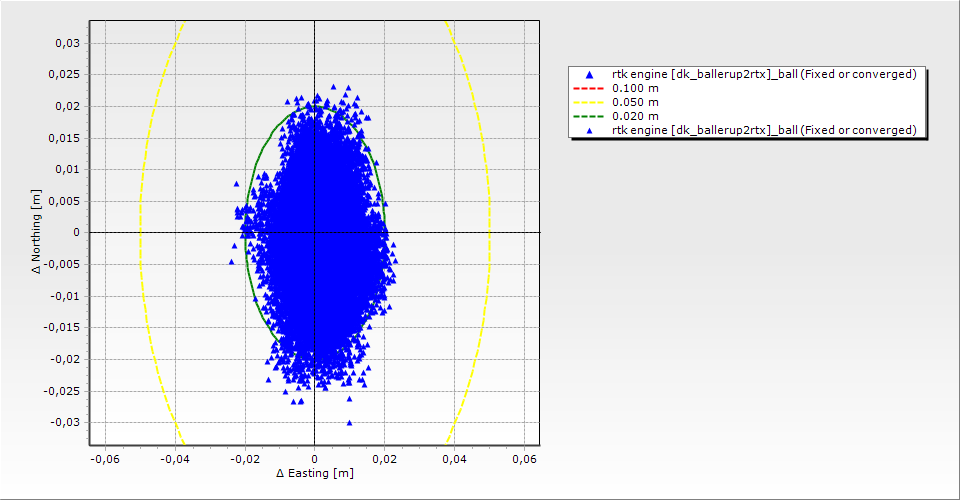Screen dimensions: 960x500
Task: Click the 0,02 tick on the Easting axis
Action: pyautogui.click(x=384, y=459)
